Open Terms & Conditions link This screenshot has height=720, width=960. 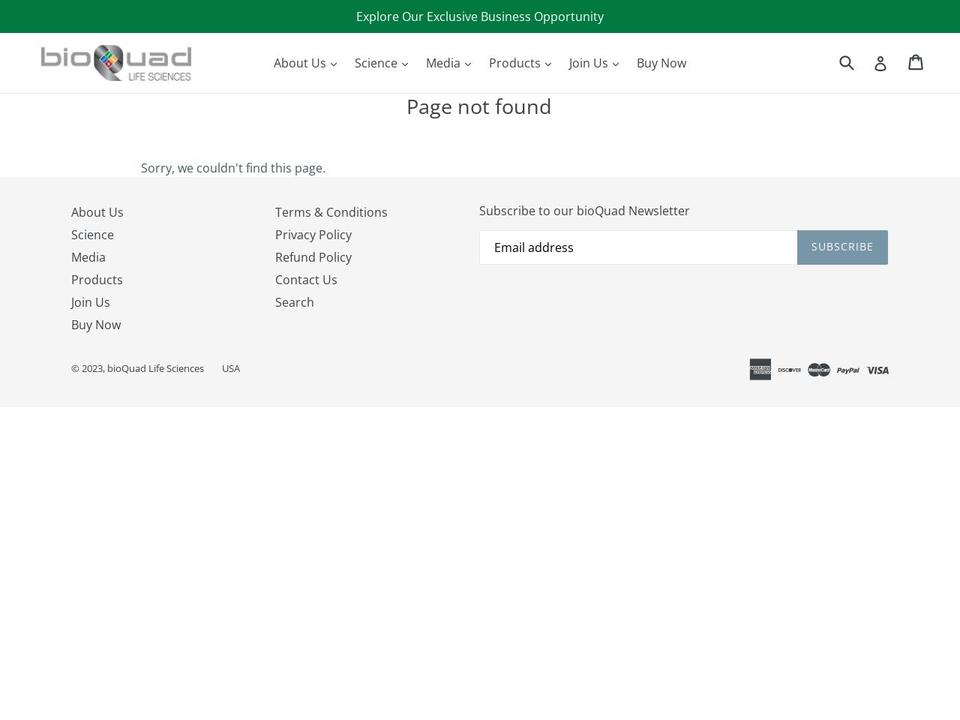pyautogui.click(x=331, y=212)
